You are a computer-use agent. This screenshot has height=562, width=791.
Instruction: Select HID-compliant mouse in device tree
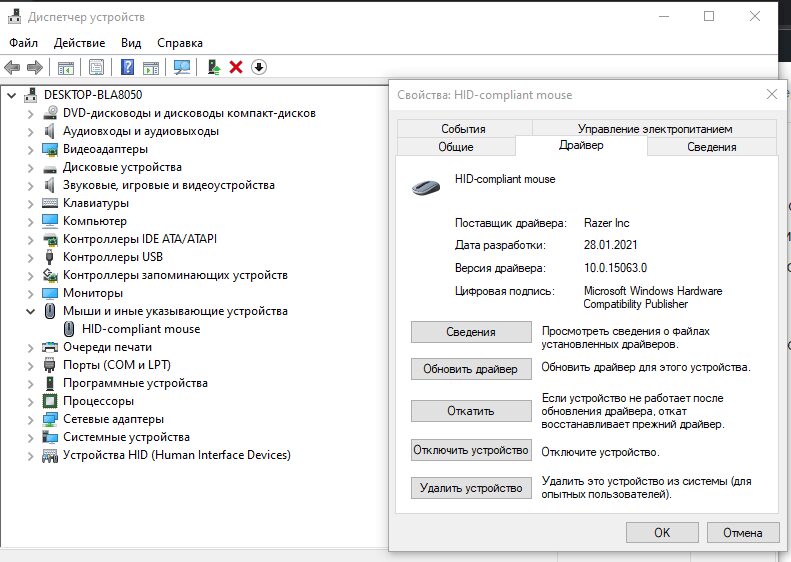click(140, 329)
